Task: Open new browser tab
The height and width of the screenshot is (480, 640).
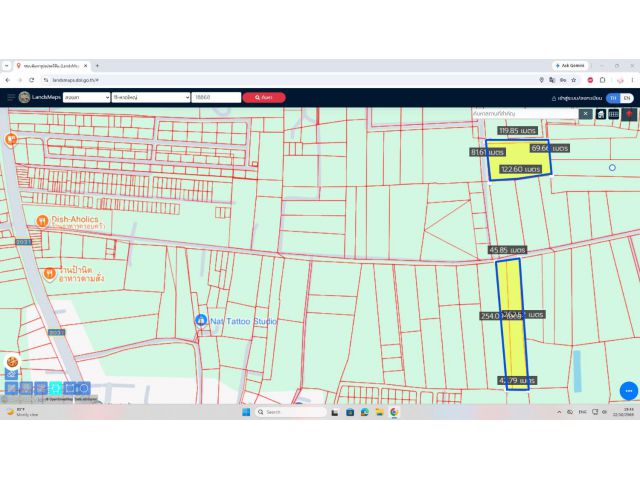Action: point(97,65)
